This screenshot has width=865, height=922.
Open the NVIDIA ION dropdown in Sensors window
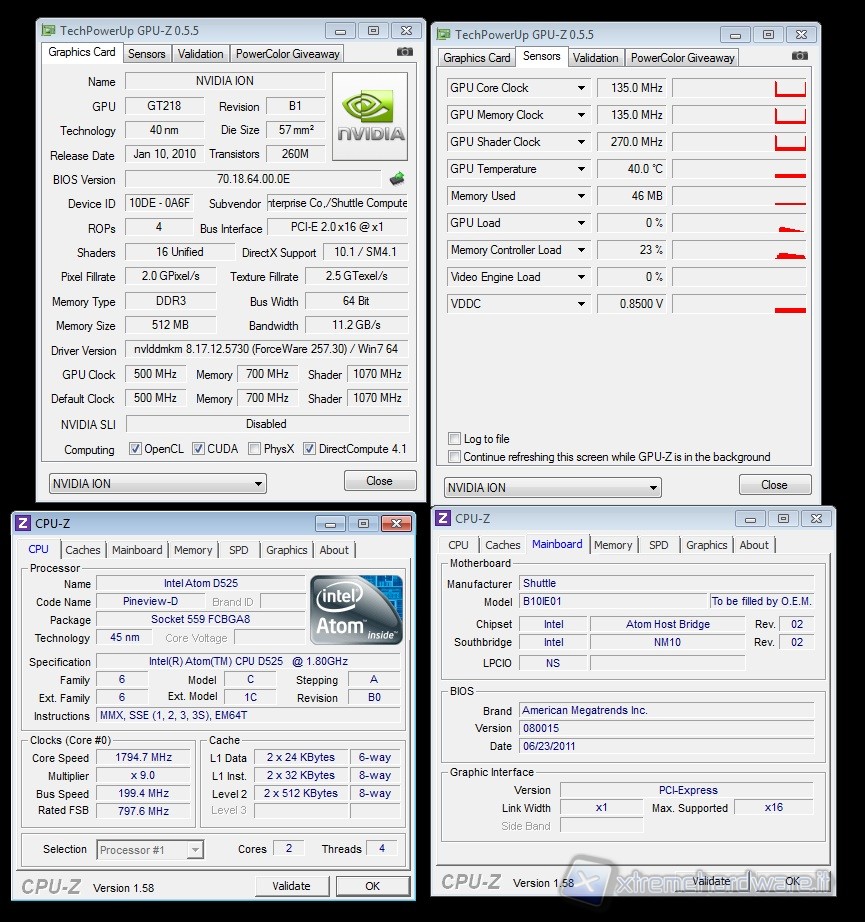pyautogui.click(x=553, y=488)
